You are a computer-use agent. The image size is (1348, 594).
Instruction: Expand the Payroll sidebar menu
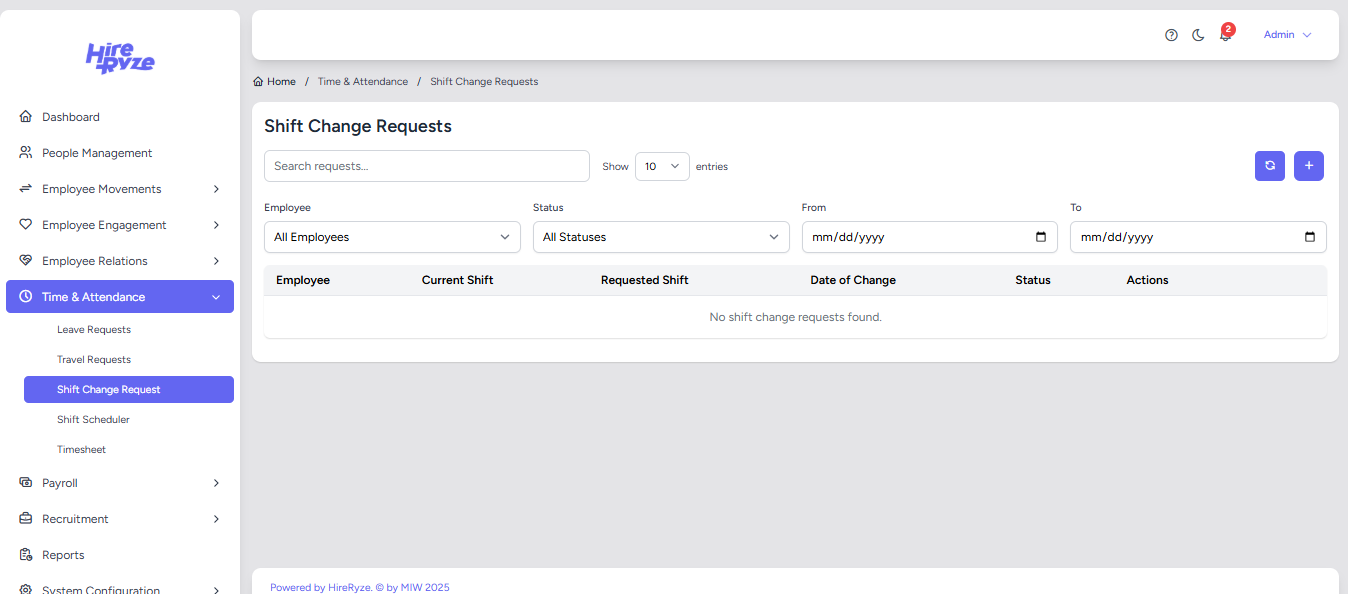120,483
